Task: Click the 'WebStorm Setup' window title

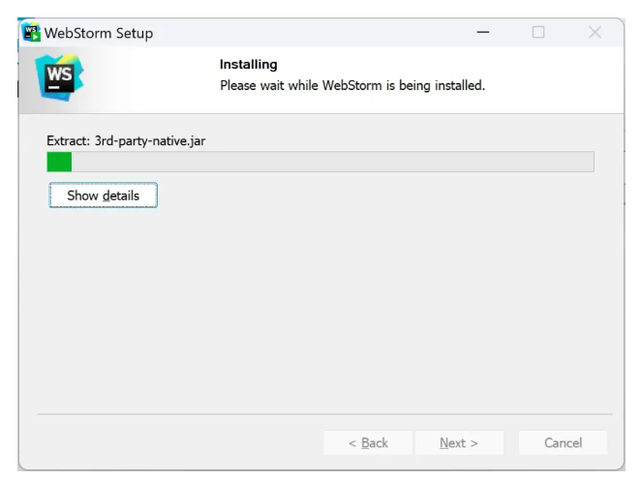Action: (99, 33)
